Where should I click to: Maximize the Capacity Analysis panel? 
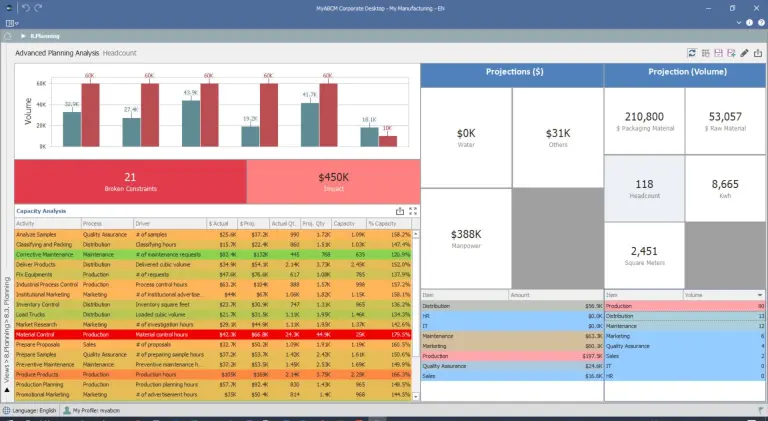(x=413, y=211)
